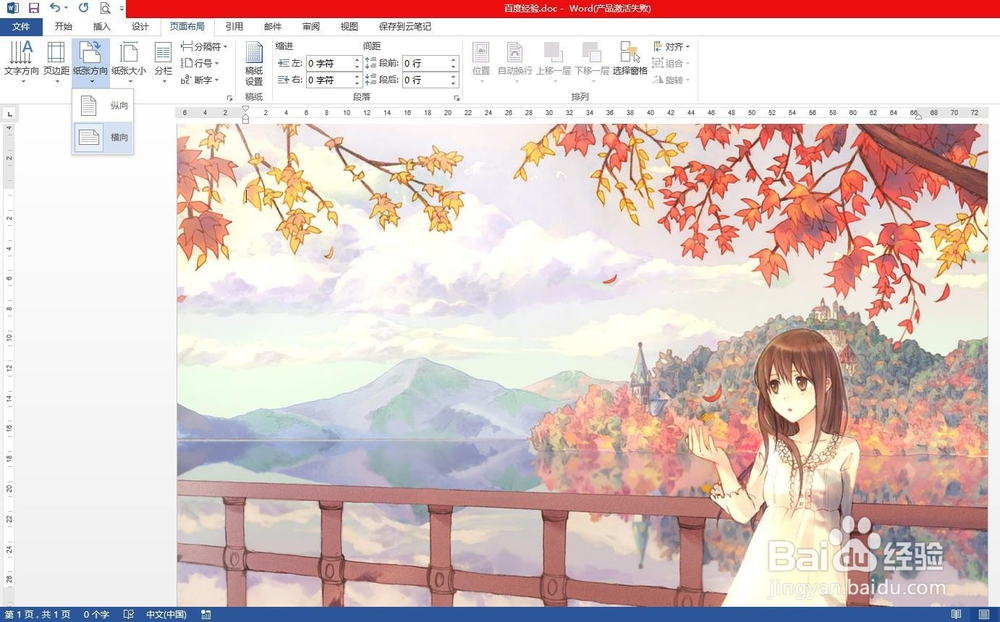The image size is (1000, 622).
Task: Open the 保存到云笔记 tab
Action: click(x=404, y=27)
